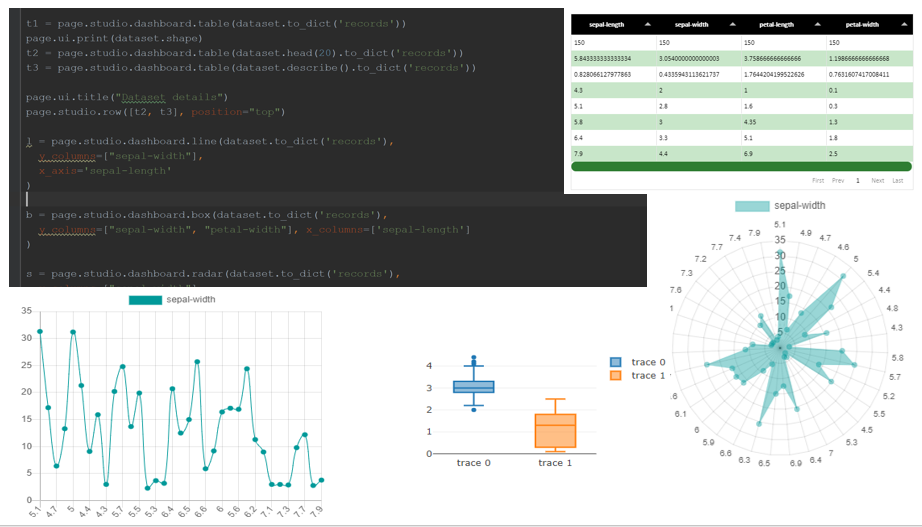Click the green horizontal table scrollbar
The height and width of the screenshot is (527, 922).
pos(740,166)
